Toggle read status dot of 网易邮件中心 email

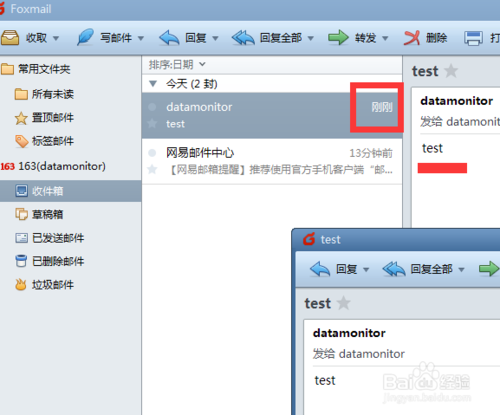pyautogui.click(x=152, y=153)
